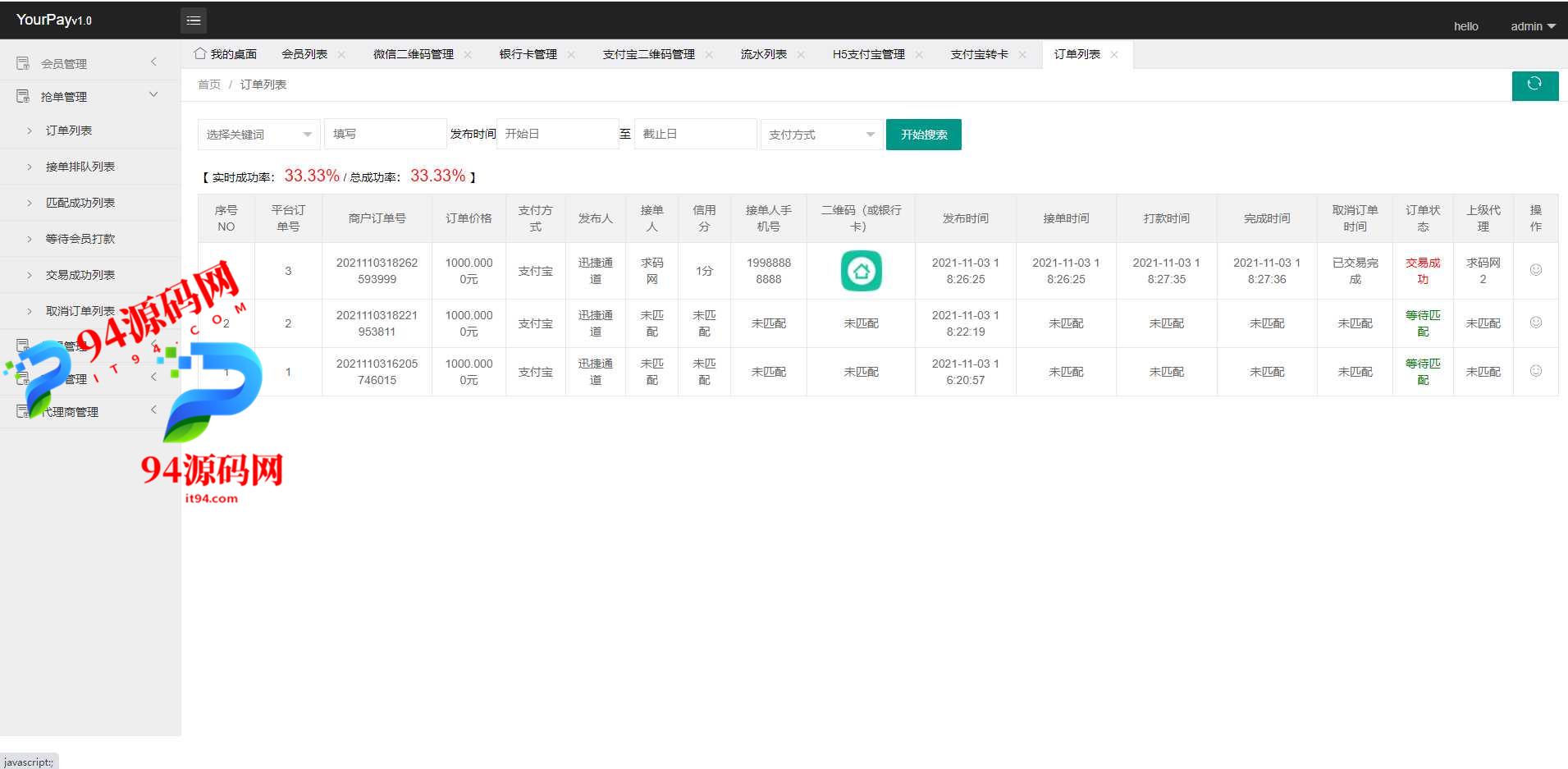Switch to the 流水列表 tab
The image size is (1568, 769).
(x=764, y=54)
